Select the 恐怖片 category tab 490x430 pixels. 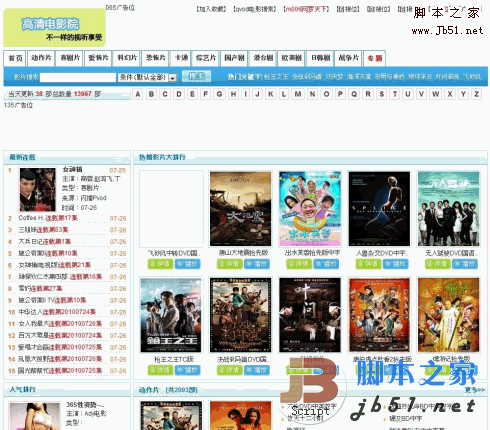point(155,58)
